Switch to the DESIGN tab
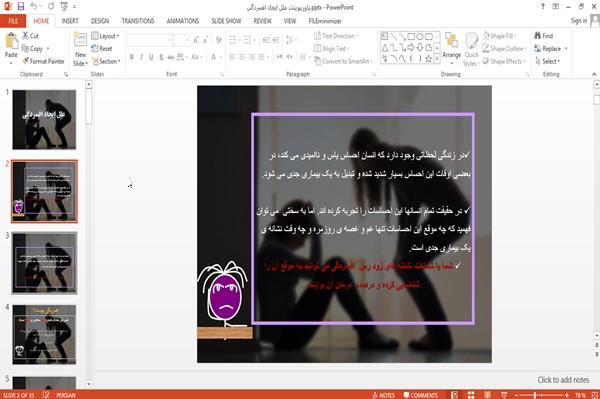Screen dimensions: 600x399 pos(100,21)
